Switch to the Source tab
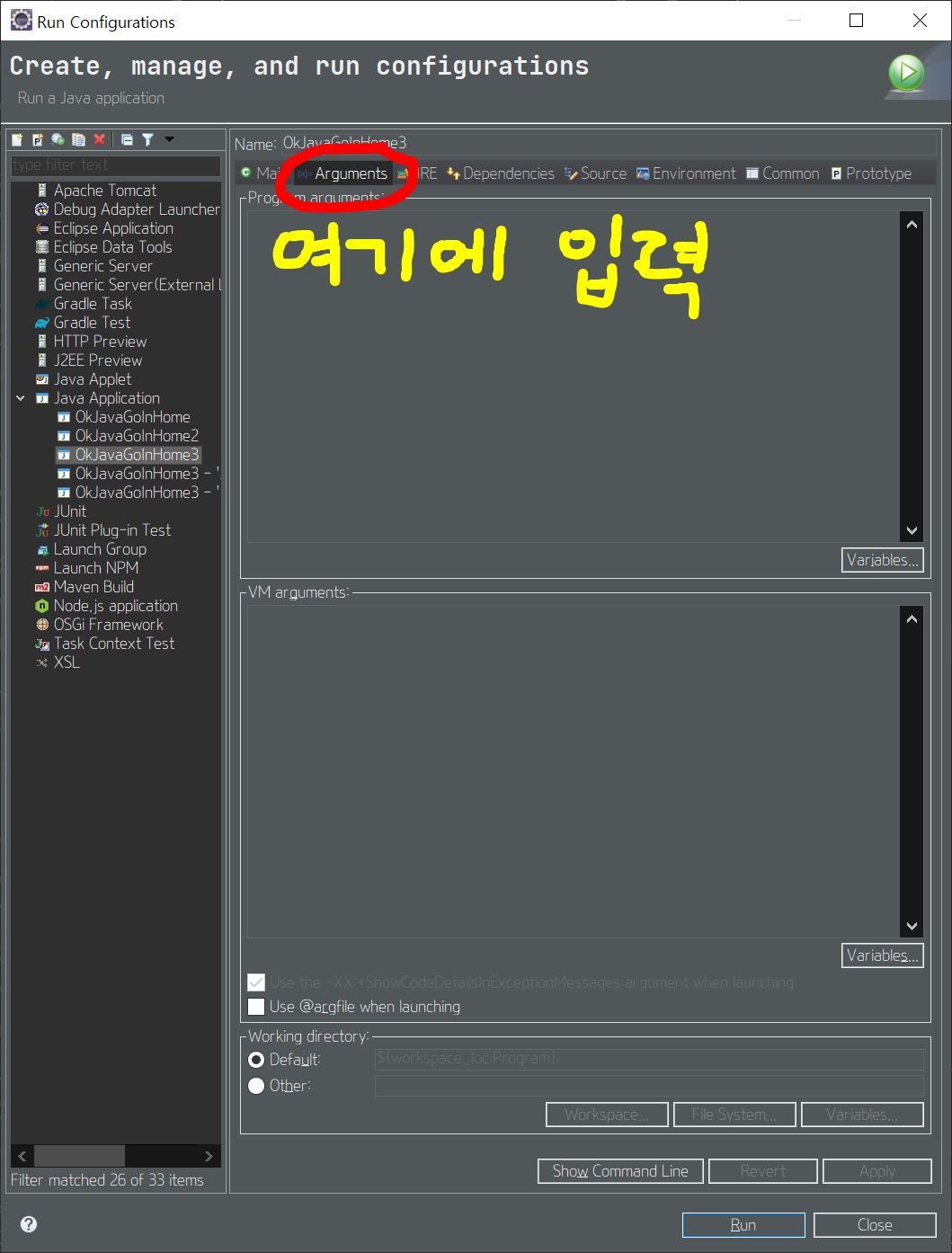Image resolution: width=952 pixels, height=1253 pixels. tap(595, 173)
